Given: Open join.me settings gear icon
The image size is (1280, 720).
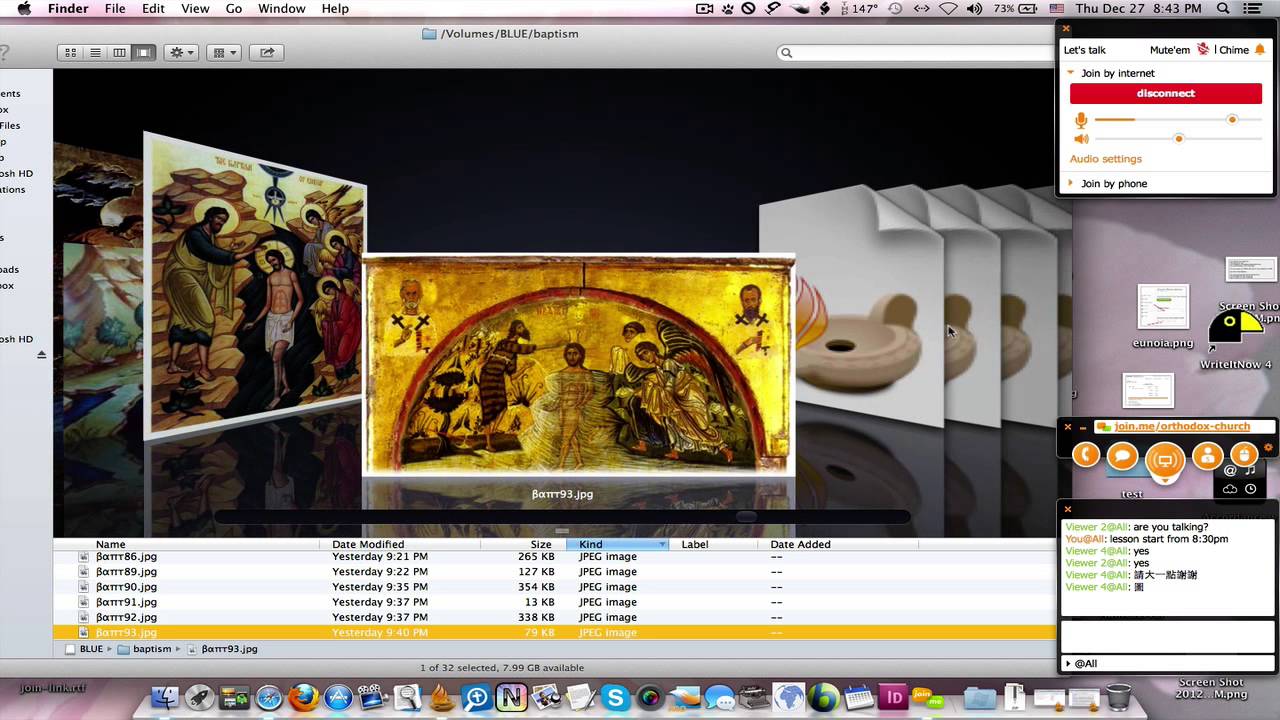Looking at the screenshot, I should [x=1269, y=448].
